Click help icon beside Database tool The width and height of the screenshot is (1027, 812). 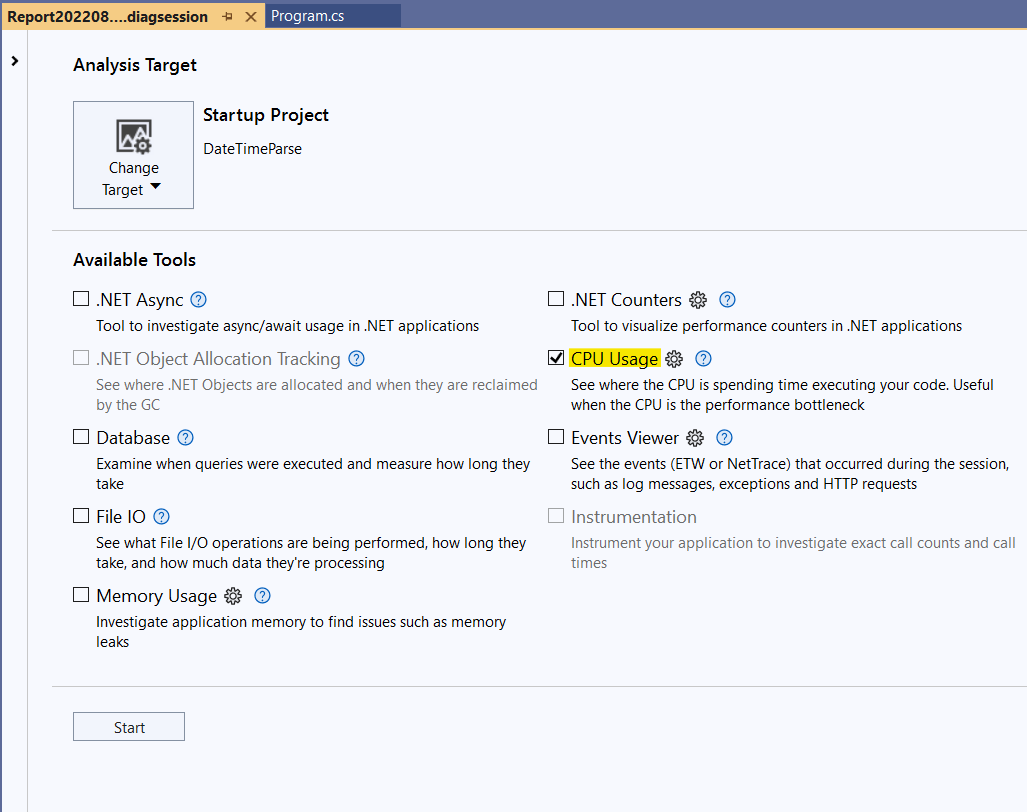[185, 438]
